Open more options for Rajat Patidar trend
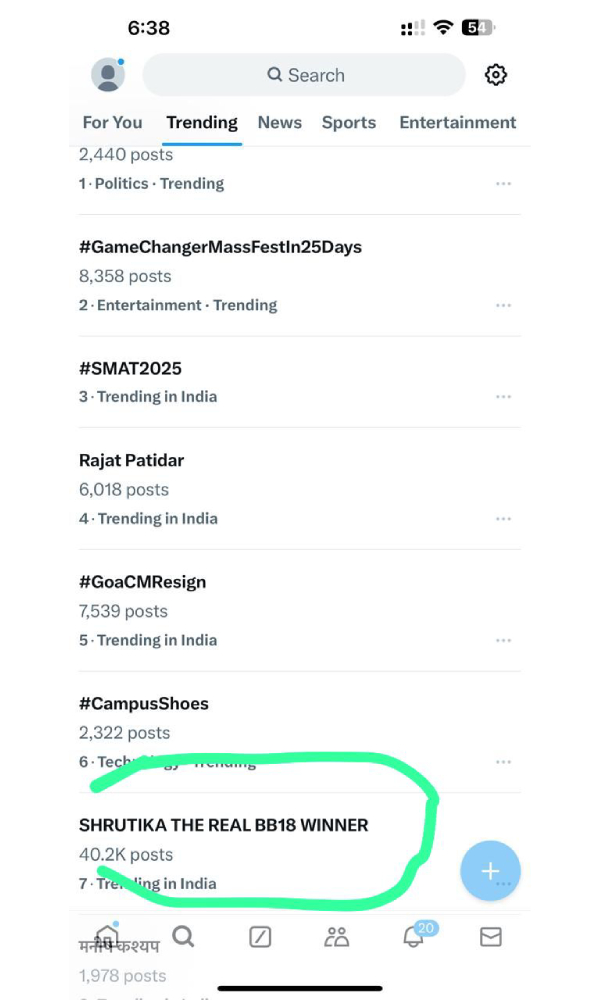600x1000 pixels. click(x=503, y=519)
